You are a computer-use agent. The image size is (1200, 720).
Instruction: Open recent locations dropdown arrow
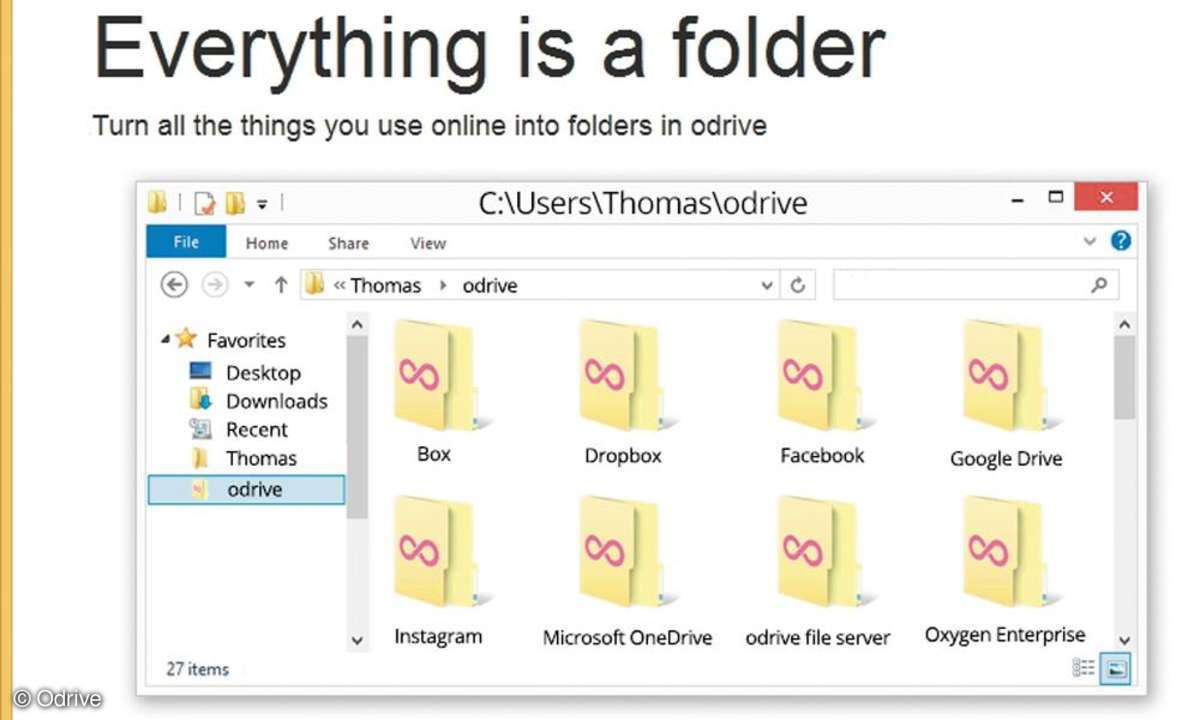tap(249, 285)
